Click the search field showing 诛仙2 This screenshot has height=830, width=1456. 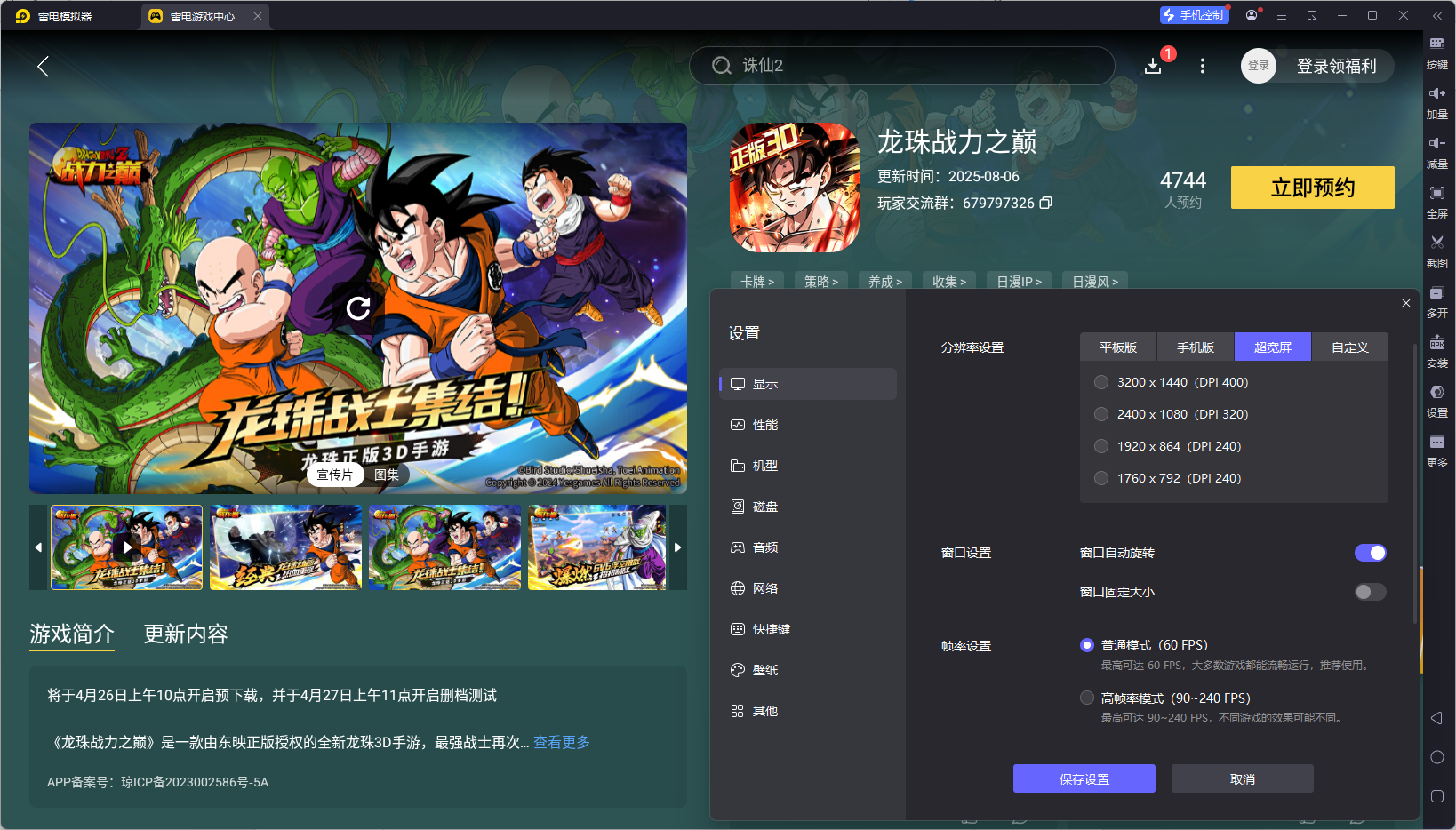pyautogui.click(x=902, y=66)
